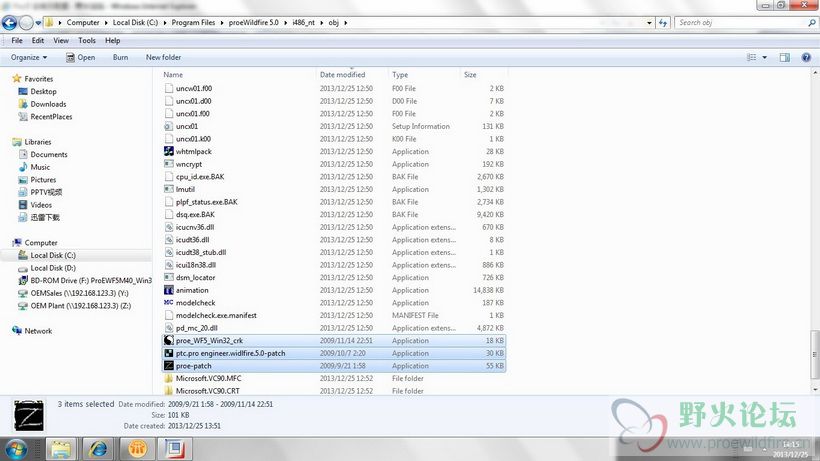Select the animation application icon
This screenshot has width=820, height=461.
[168, 290]
